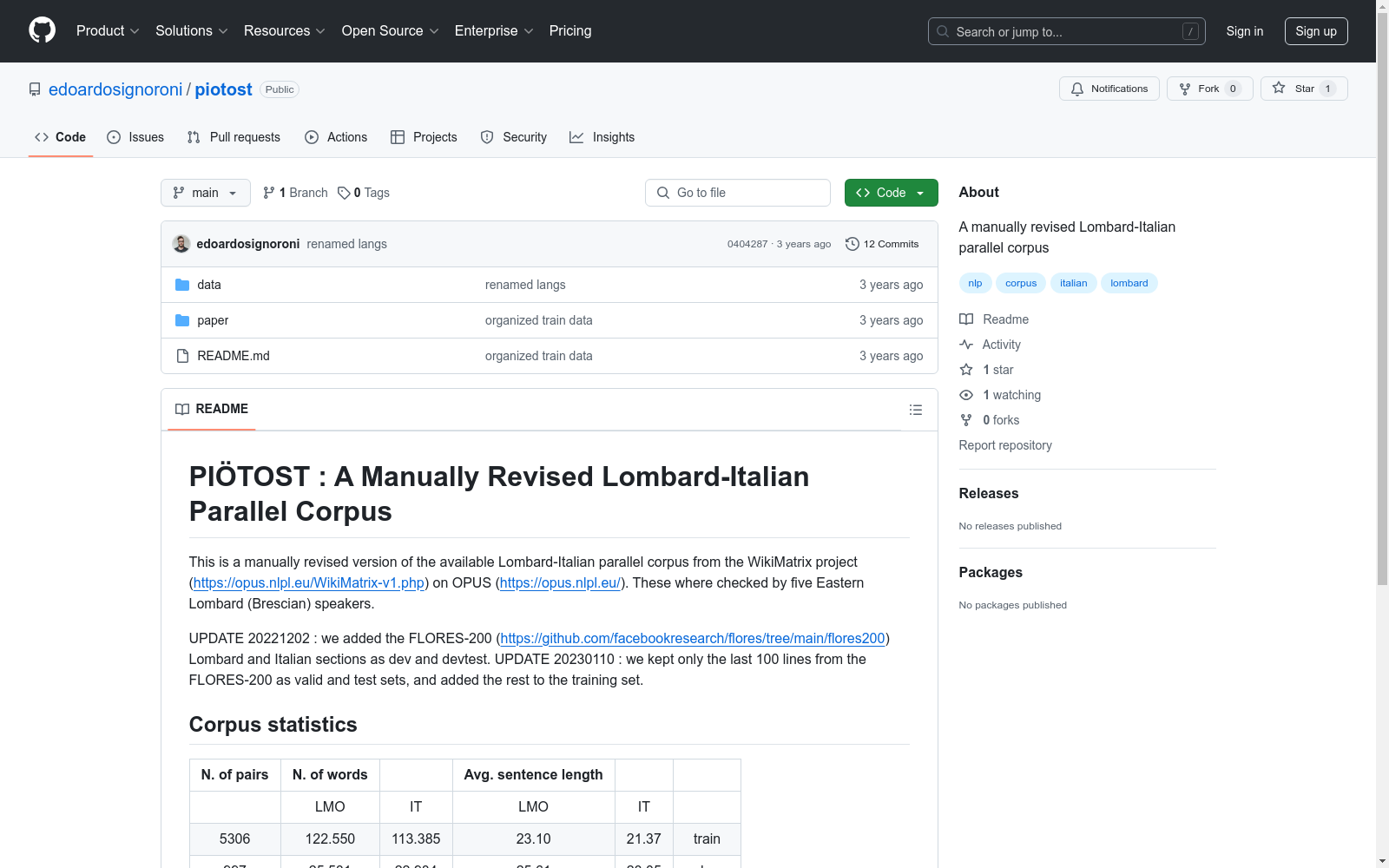The height and width of the screenshot is (868, 1389).
Task: Open the piotost repository name link
Action: (223, 89)
